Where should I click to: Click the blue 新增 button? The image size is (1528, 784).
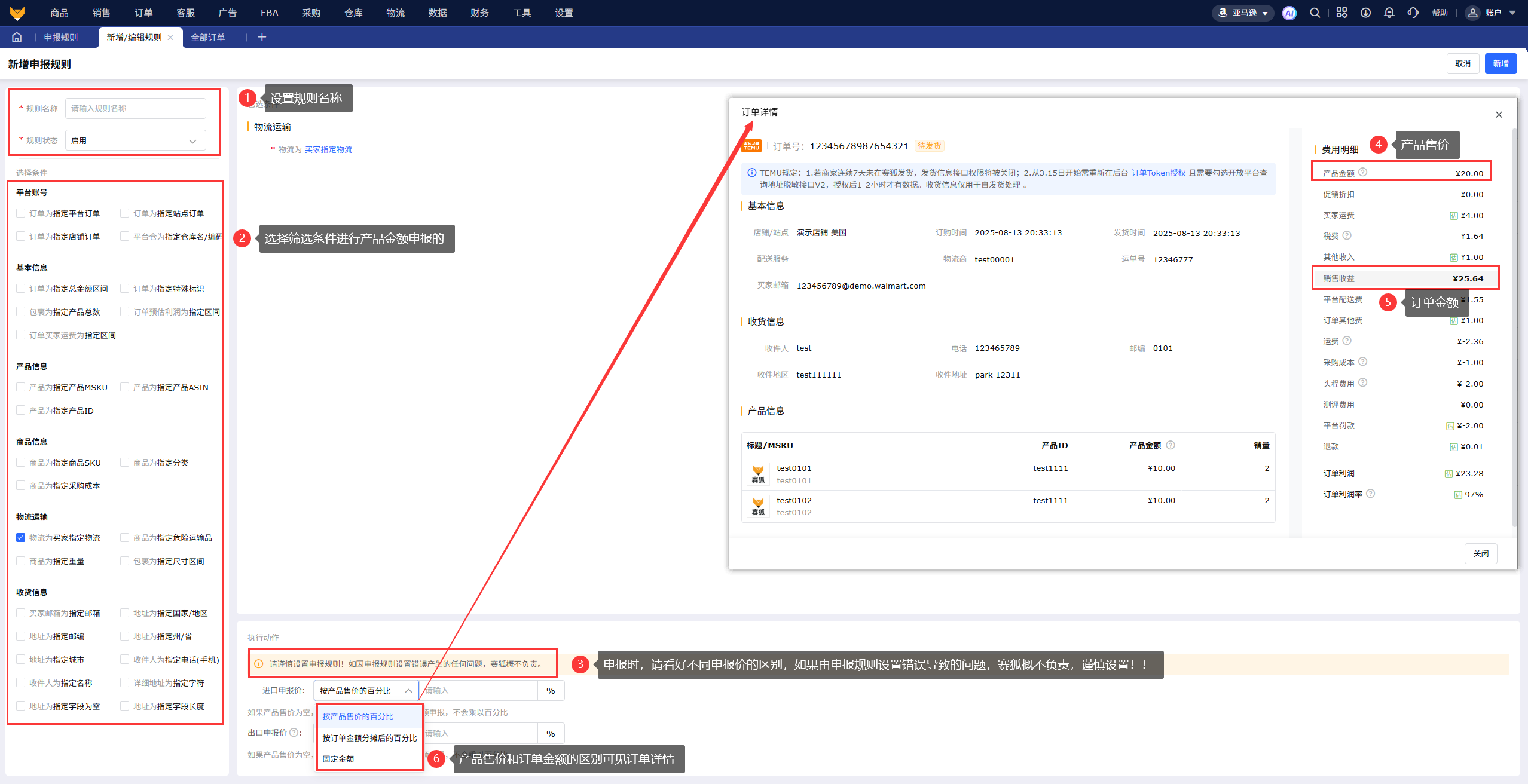click(x=1500, y=64)
